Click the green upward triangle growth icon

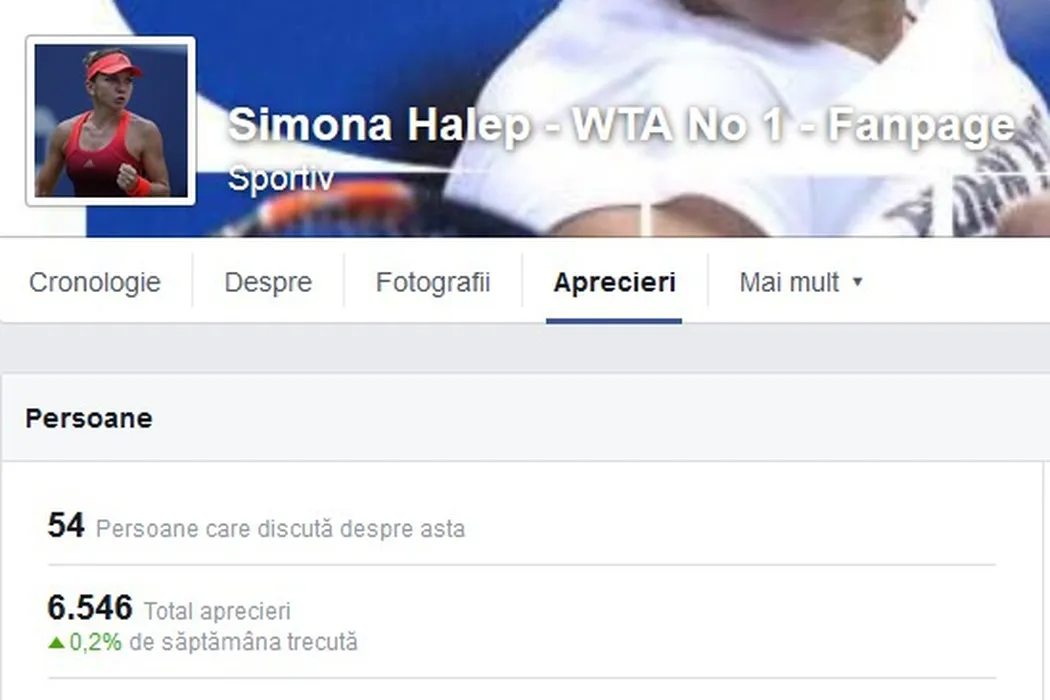57,643
